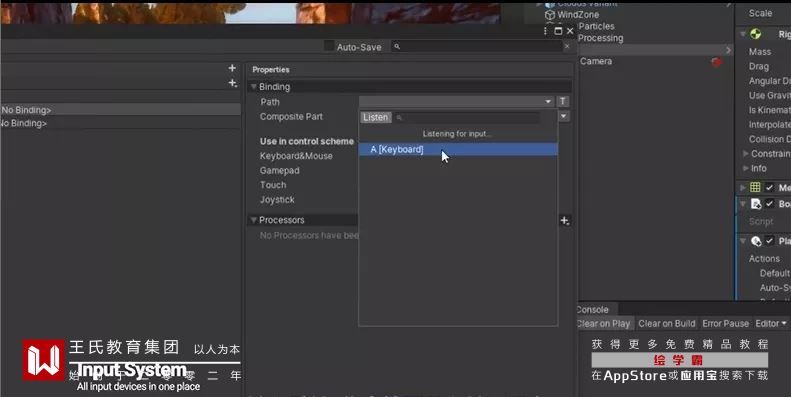The image size is (791, 397).
Task: Open the Composite Part dropdown arrow
Action: click(563, 116)
